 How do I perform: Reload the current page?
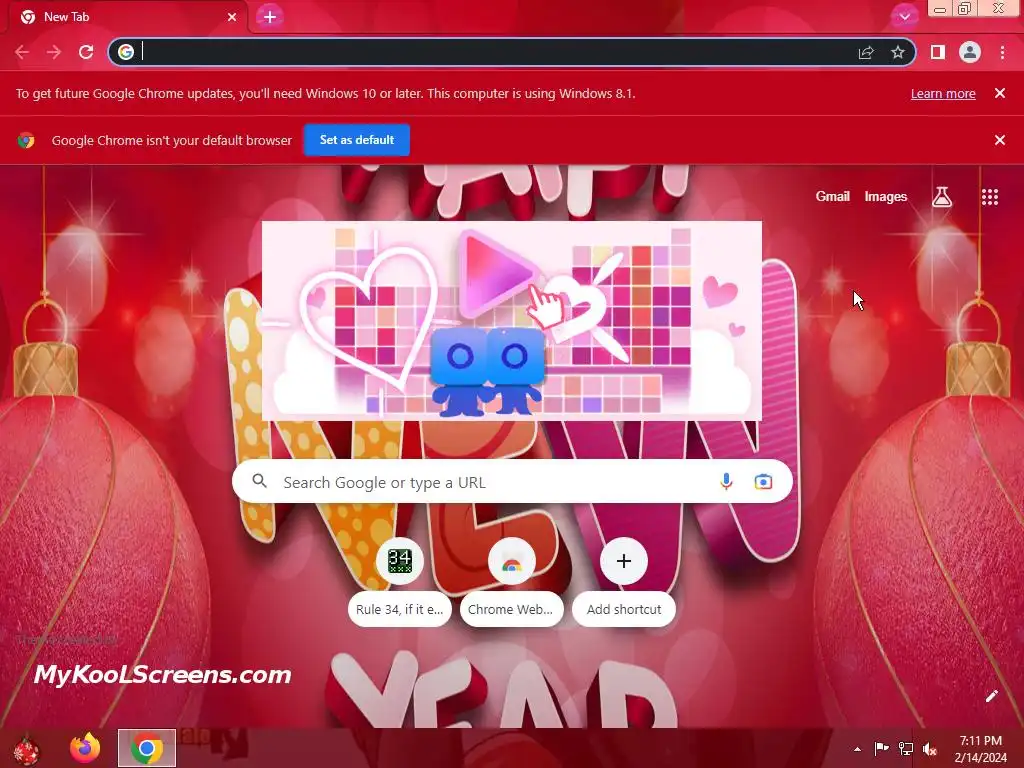click(86, 52)
